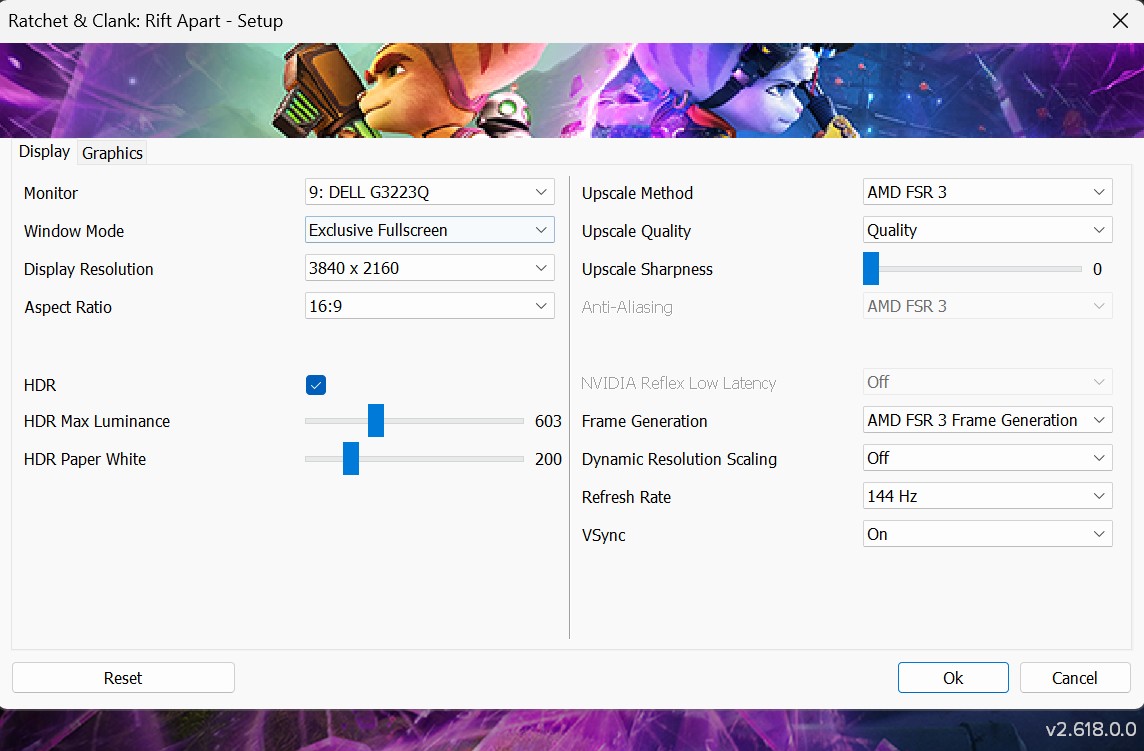Change the Window Mode dropdown
Screen dimensions: 1144x751
click(x=430, y=230)
